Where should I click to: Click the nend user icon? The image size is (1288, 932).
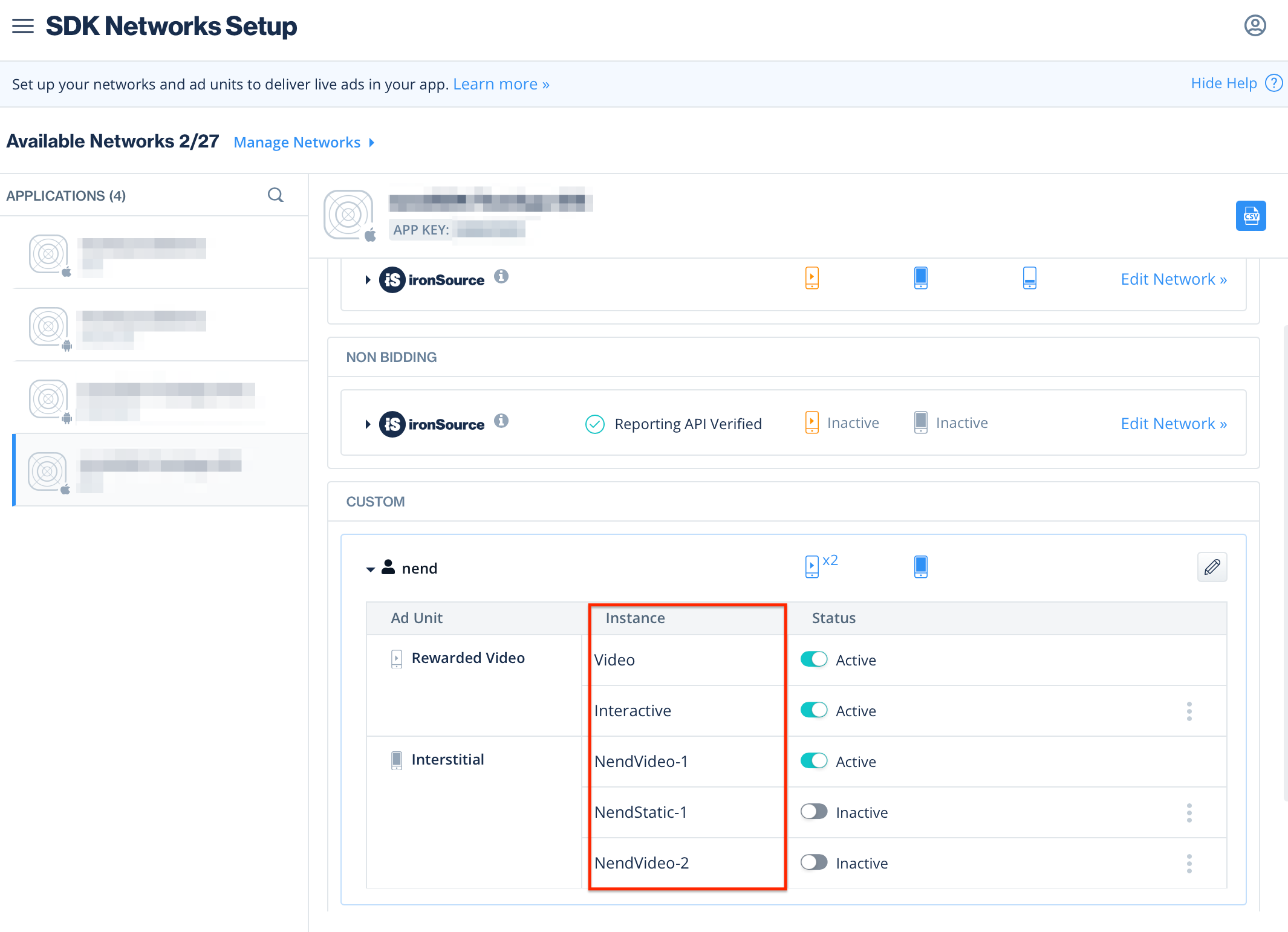388,567
